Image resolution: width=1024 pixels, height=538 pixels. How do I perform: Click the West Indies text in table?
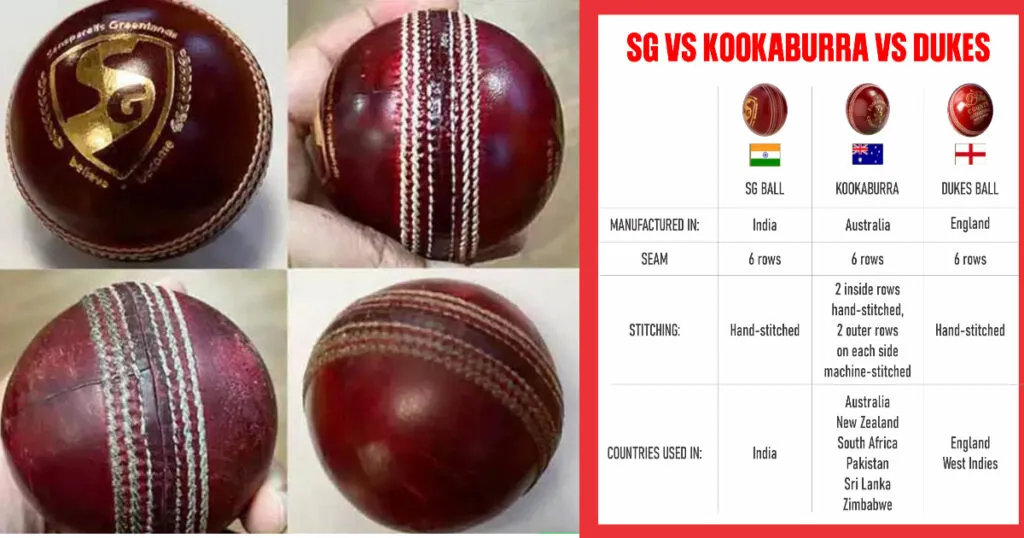tap(970, 464)
